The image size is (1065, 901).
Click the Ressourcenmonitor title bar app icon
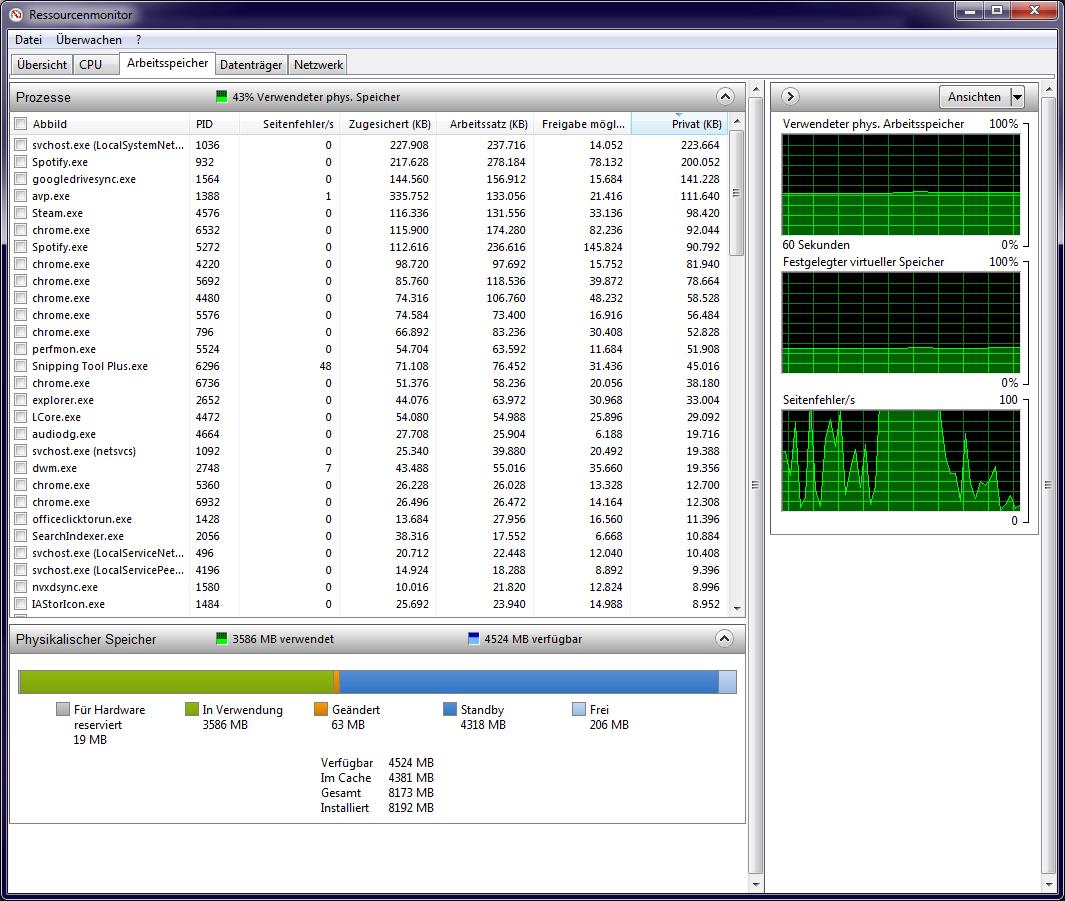[x=16, y=14]
